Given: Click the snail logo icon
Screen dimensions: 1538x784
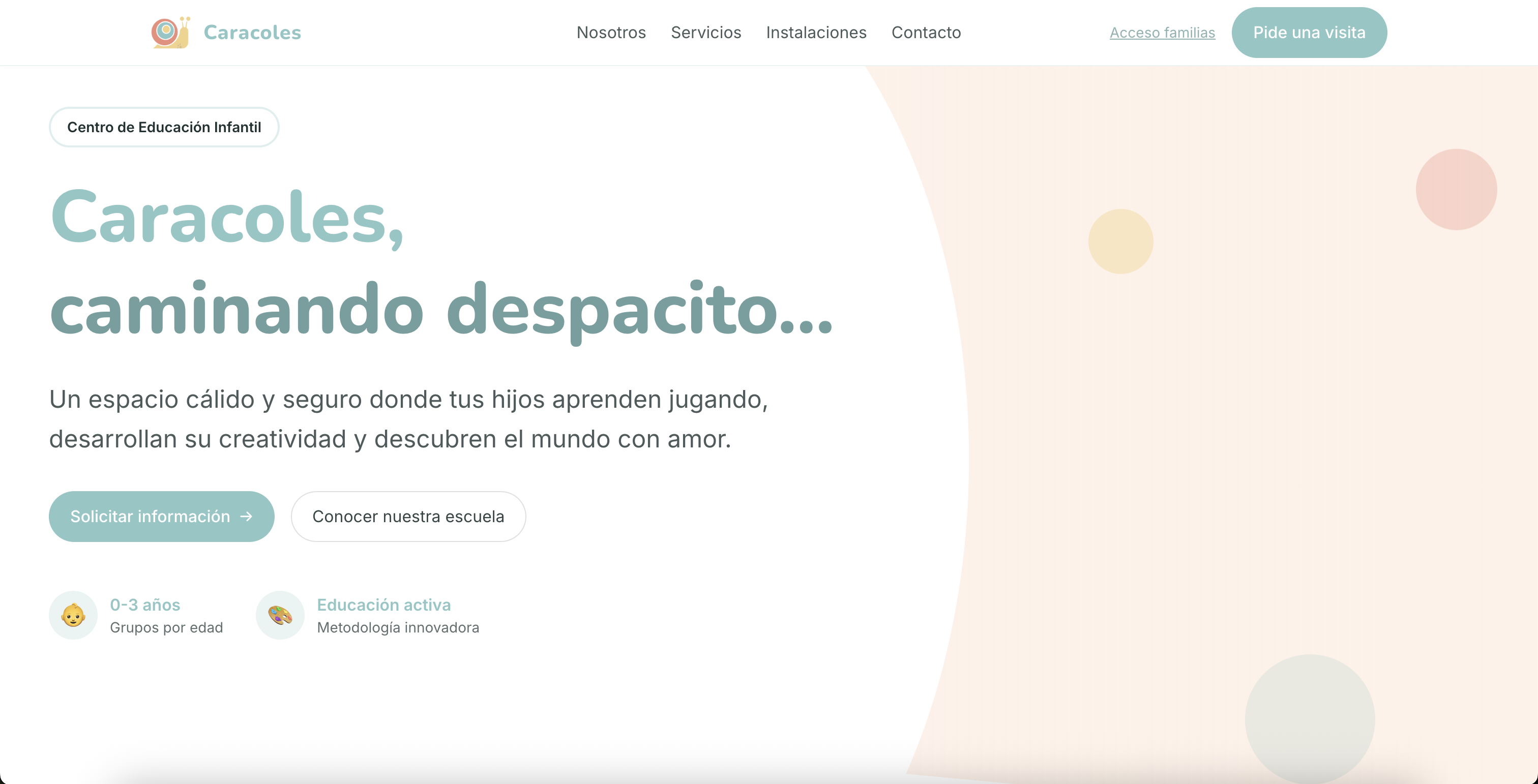Looking at the screenshot, I should (x=171, y=32).
